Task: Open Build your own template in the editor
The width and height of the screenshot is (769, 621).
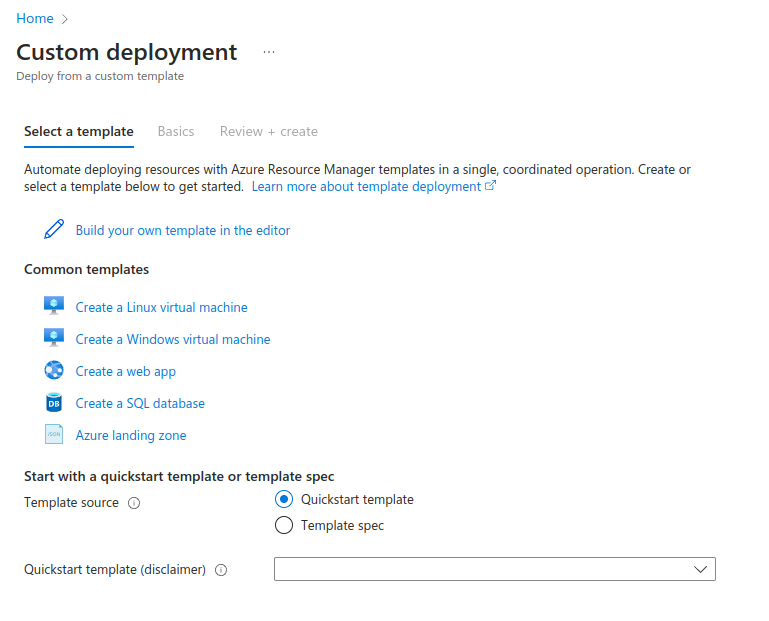Action: 183,230
